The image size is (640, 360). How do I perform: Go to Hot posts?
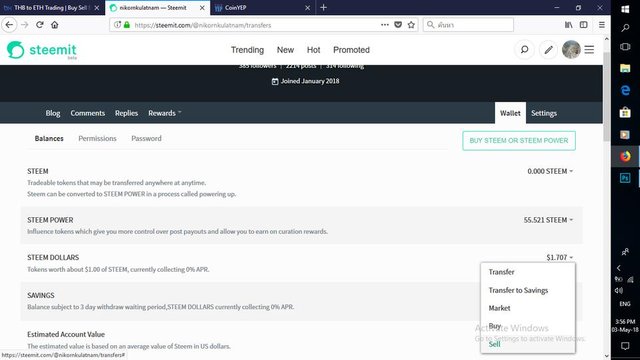[313, 50]
